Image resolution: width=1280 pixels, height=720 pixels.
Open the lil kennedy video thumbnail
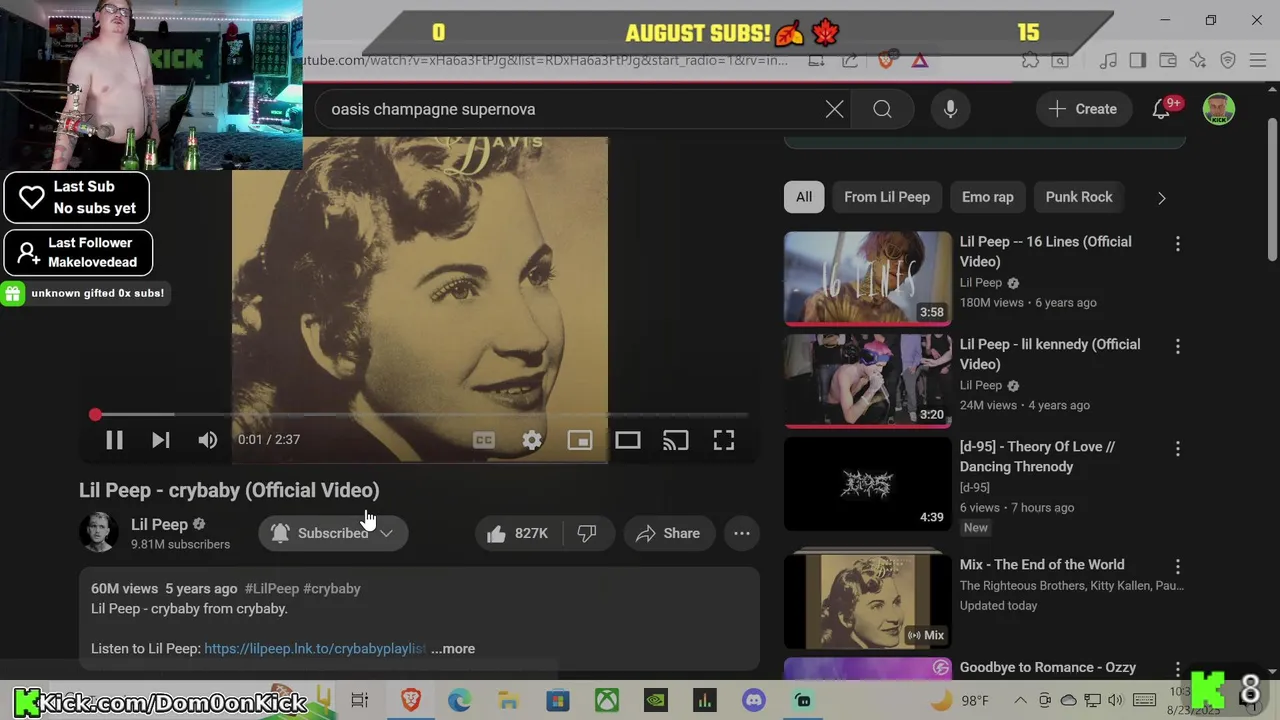click(x=868, y=381)
